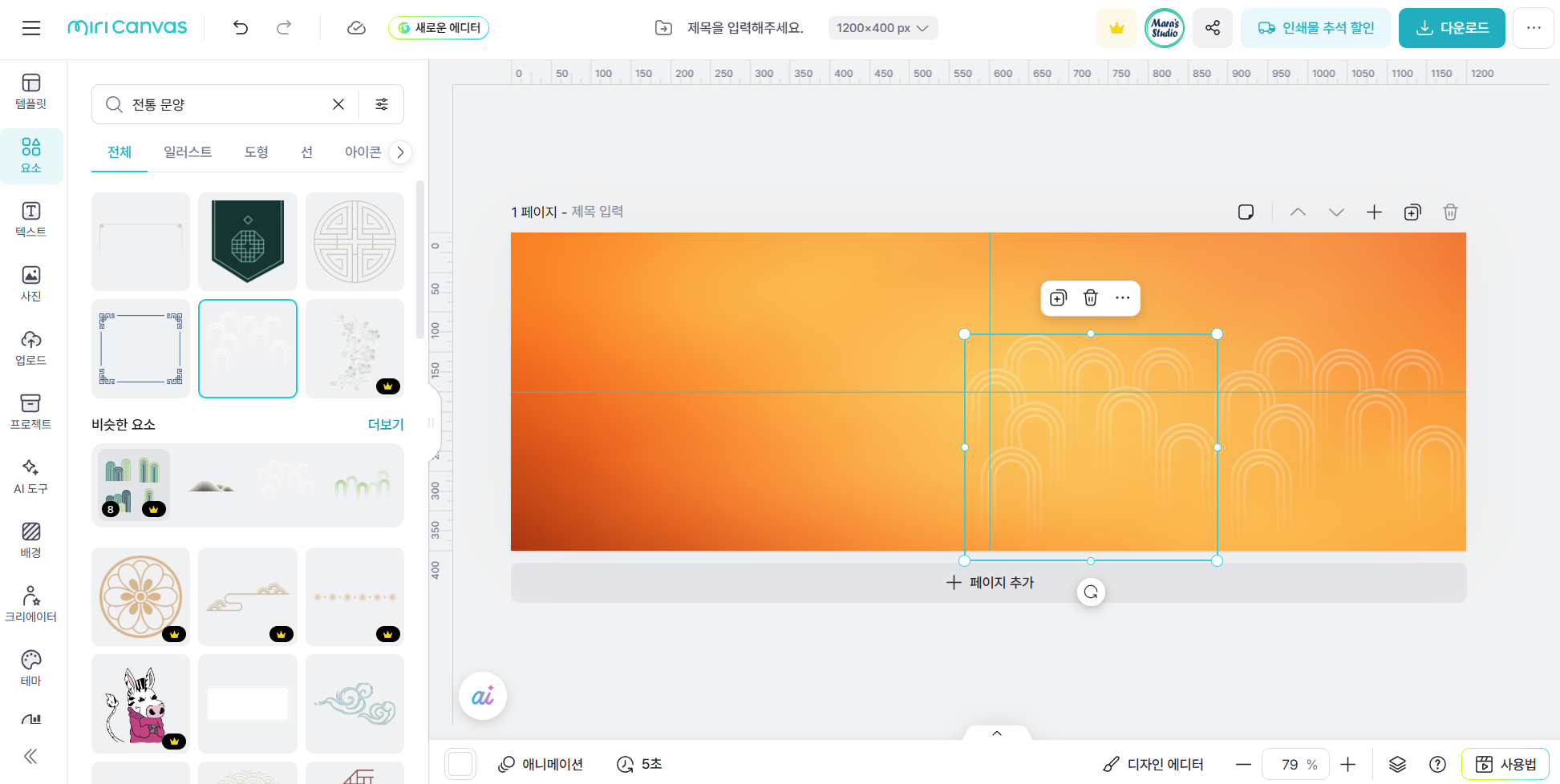Expand more element category tabs with chevron
Screen dimensions: 1560x784
[x=400, y=152]
